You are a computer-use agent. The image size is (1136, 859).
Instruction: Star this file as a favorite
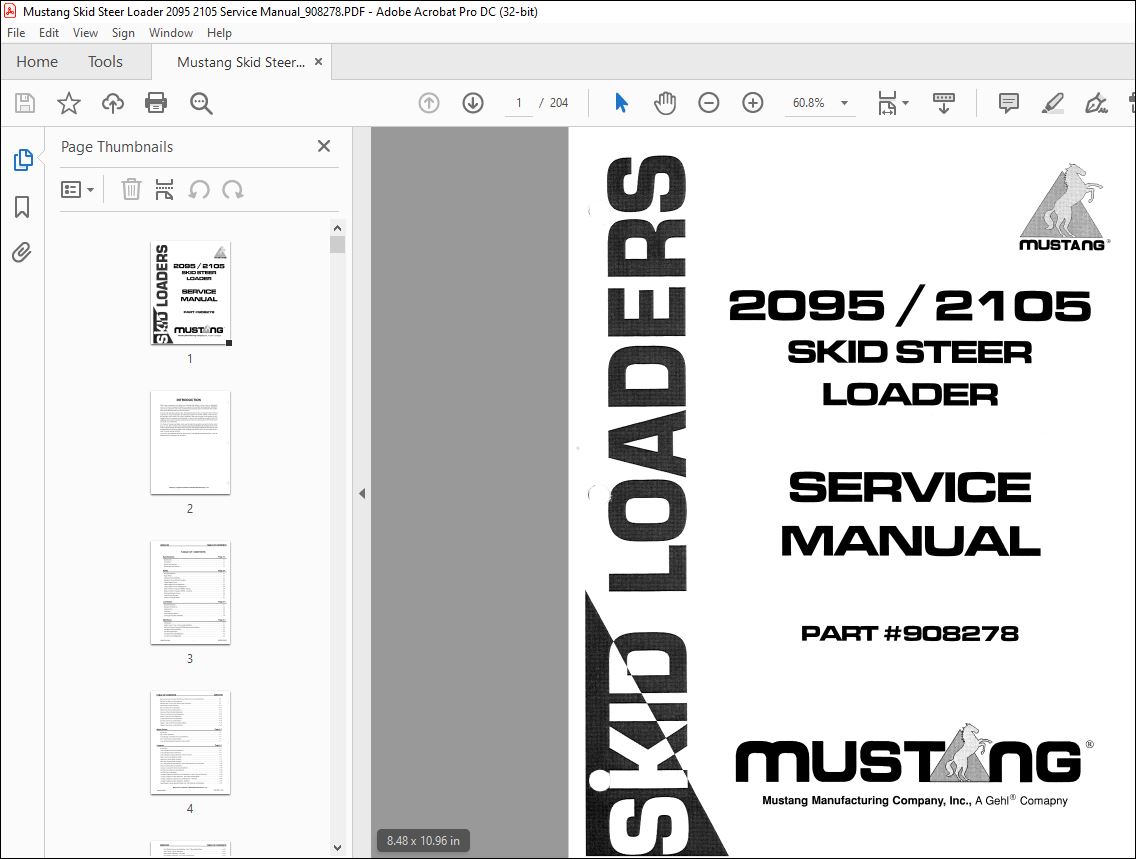69,103
